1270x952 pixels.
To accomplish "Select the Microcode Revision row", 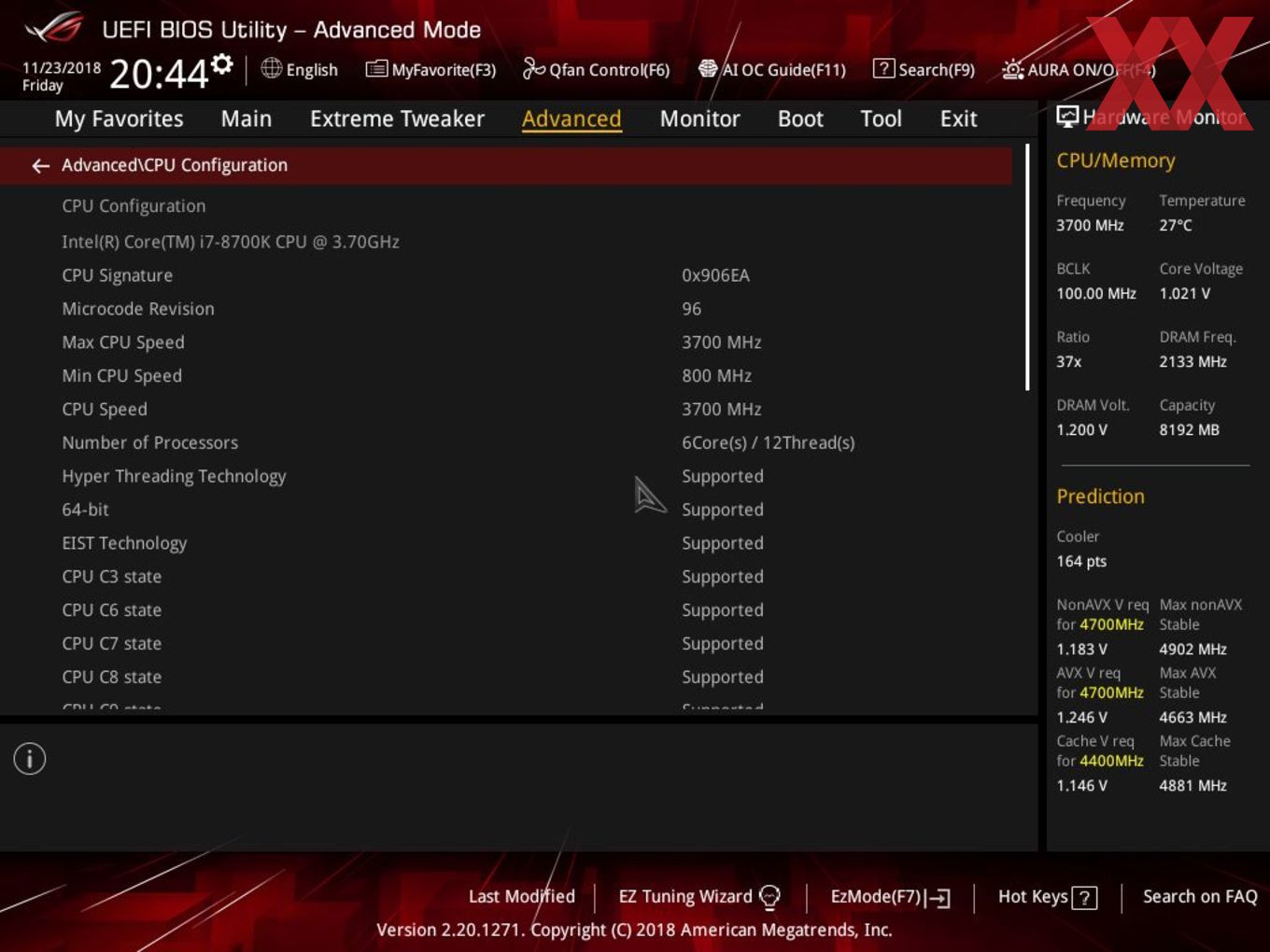I will point(505,309).
